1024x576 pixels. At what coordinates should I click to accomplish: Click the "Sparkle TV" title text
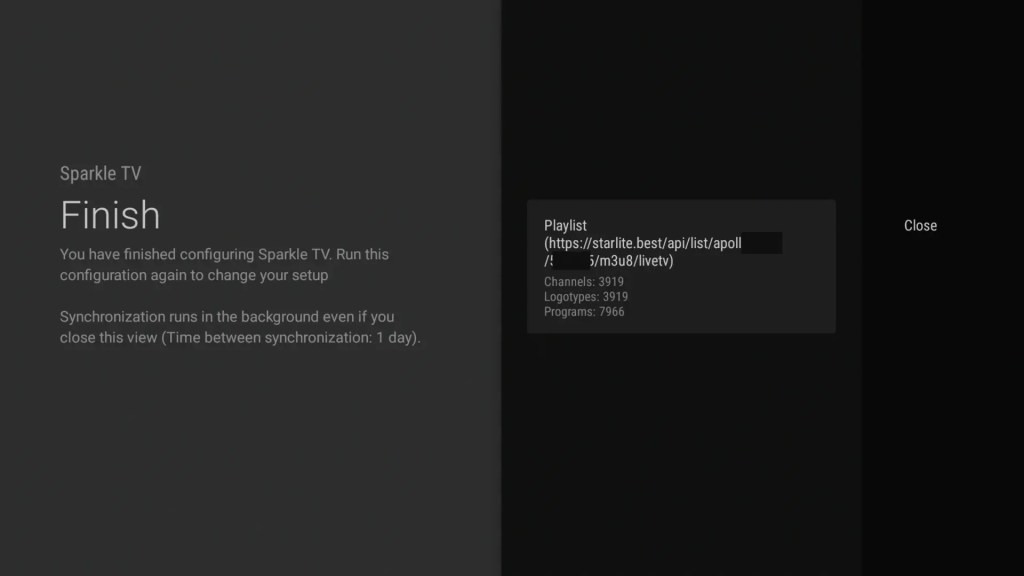101,174
